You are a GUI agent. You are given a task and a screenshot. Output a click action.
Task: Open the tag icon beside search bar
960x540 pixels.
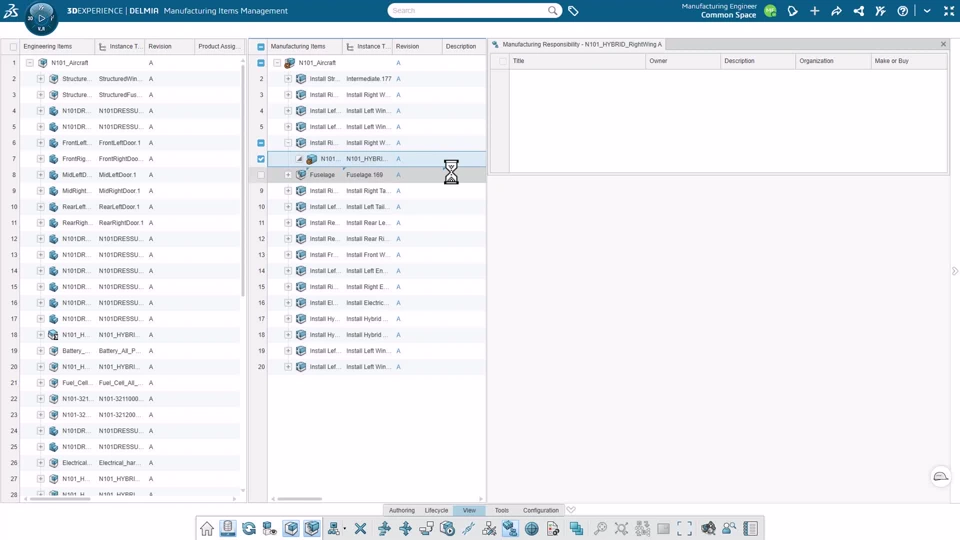573,10
